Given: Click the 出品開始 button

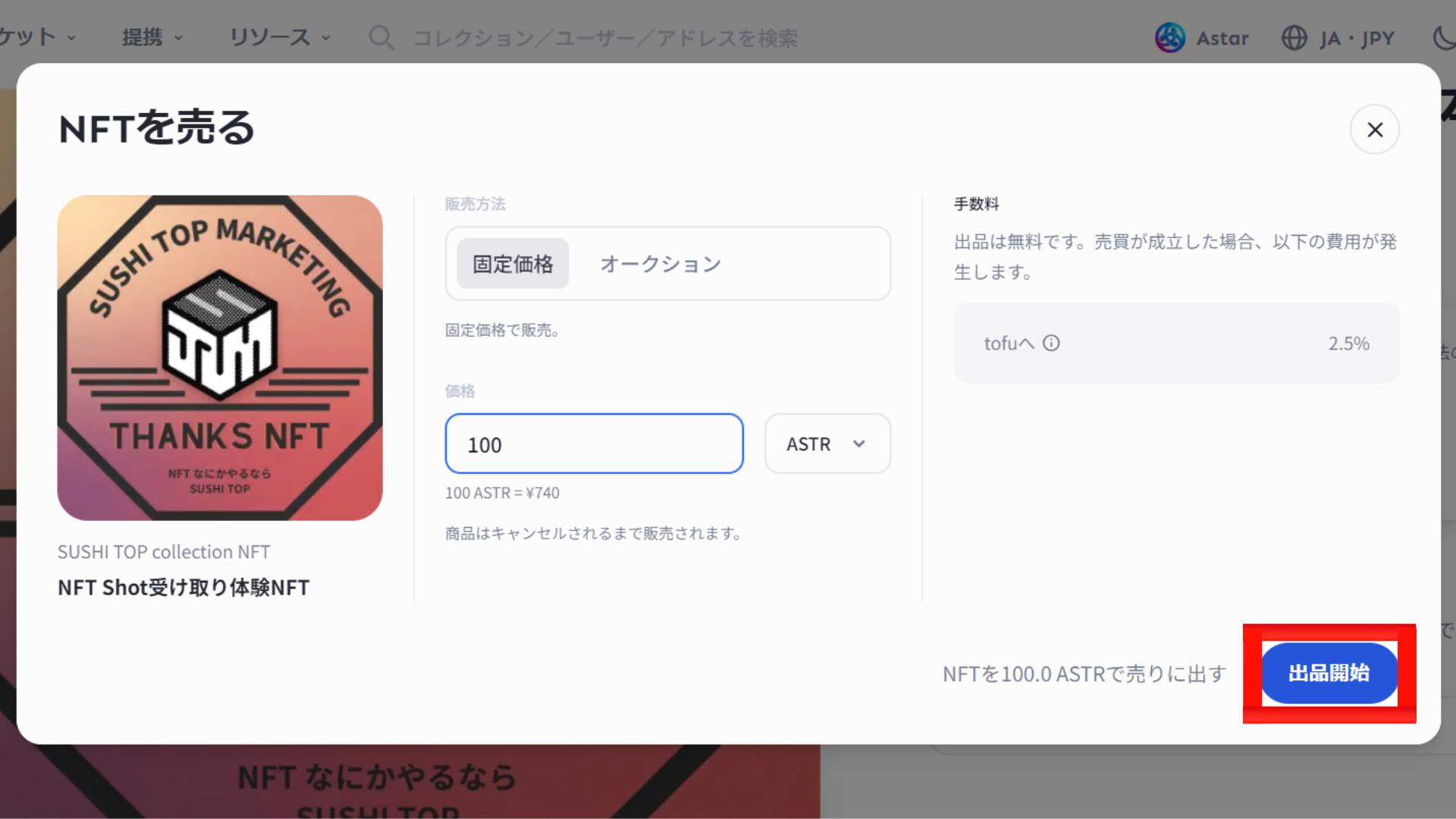Looking at the screenshot, I should coord(1329,673).
